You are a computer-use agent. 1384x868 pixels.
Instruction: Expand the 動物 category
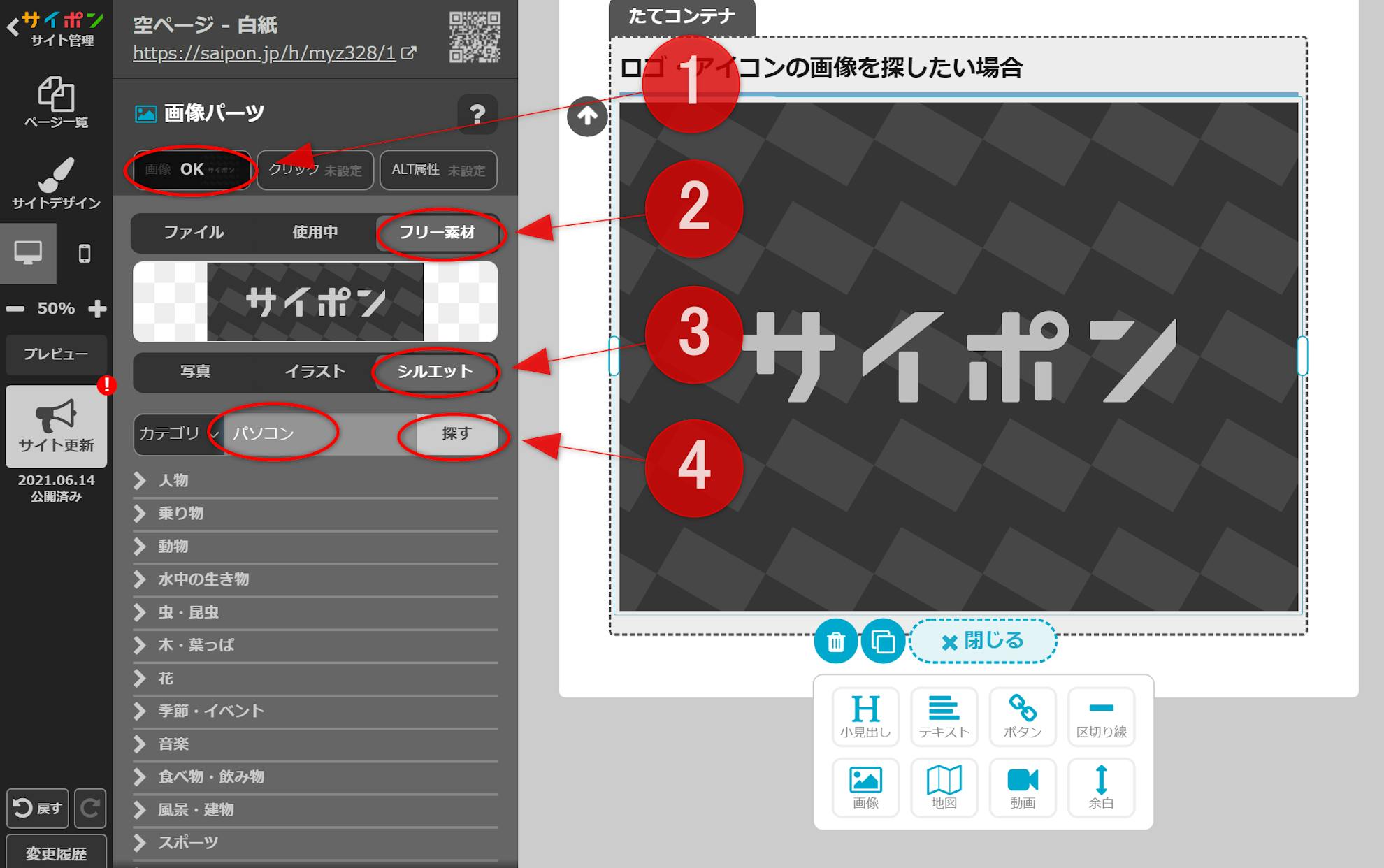click(315, 546)
